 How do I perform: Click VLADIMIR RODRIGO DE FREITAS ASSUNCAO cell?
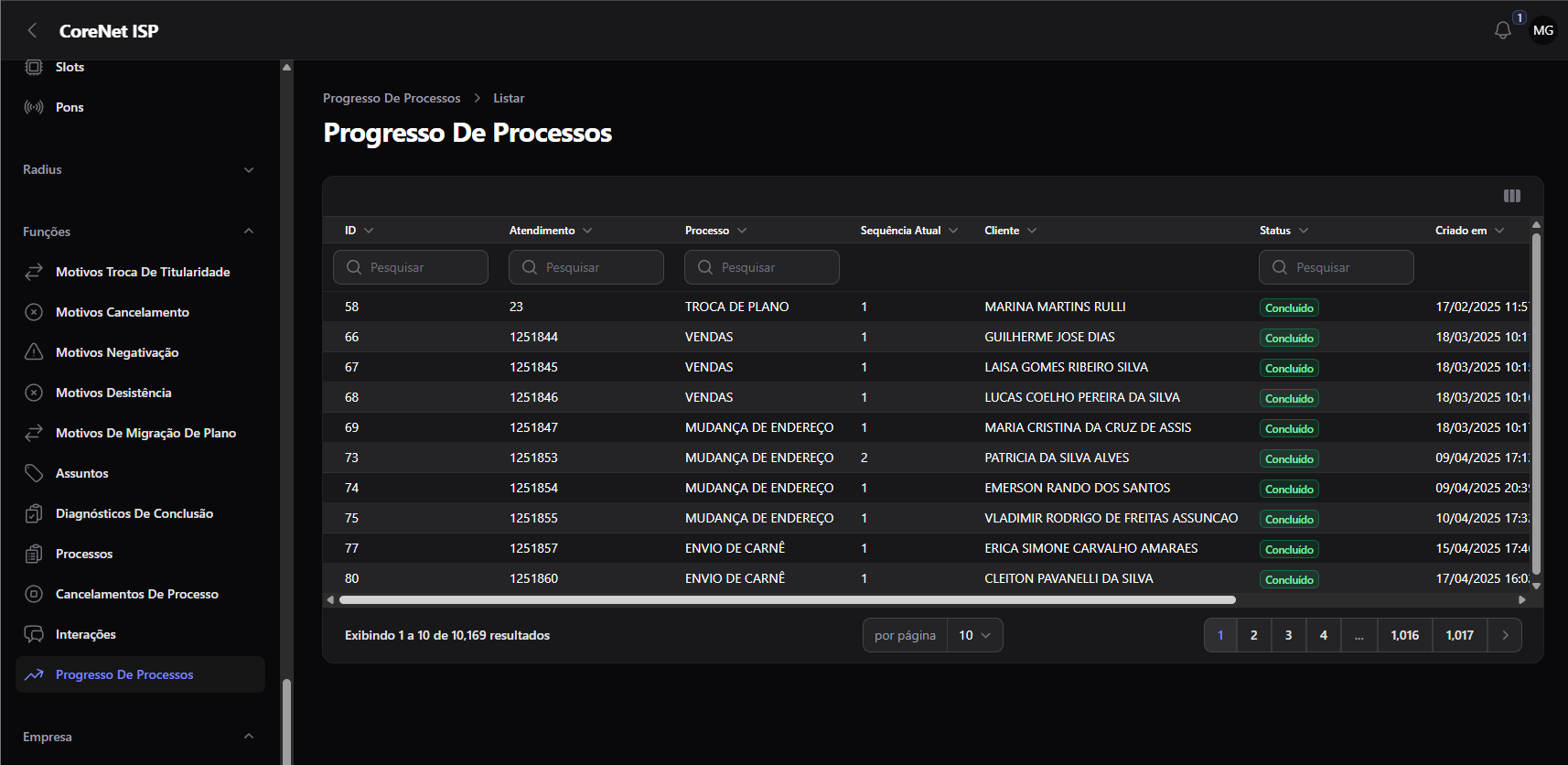(x=1111, y=518)
